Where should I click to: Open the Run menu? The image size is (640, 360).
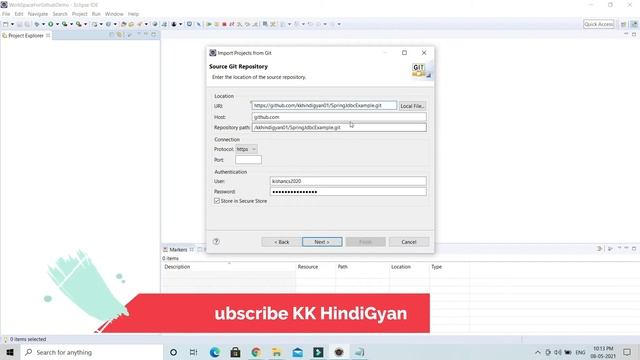(96, 14)
